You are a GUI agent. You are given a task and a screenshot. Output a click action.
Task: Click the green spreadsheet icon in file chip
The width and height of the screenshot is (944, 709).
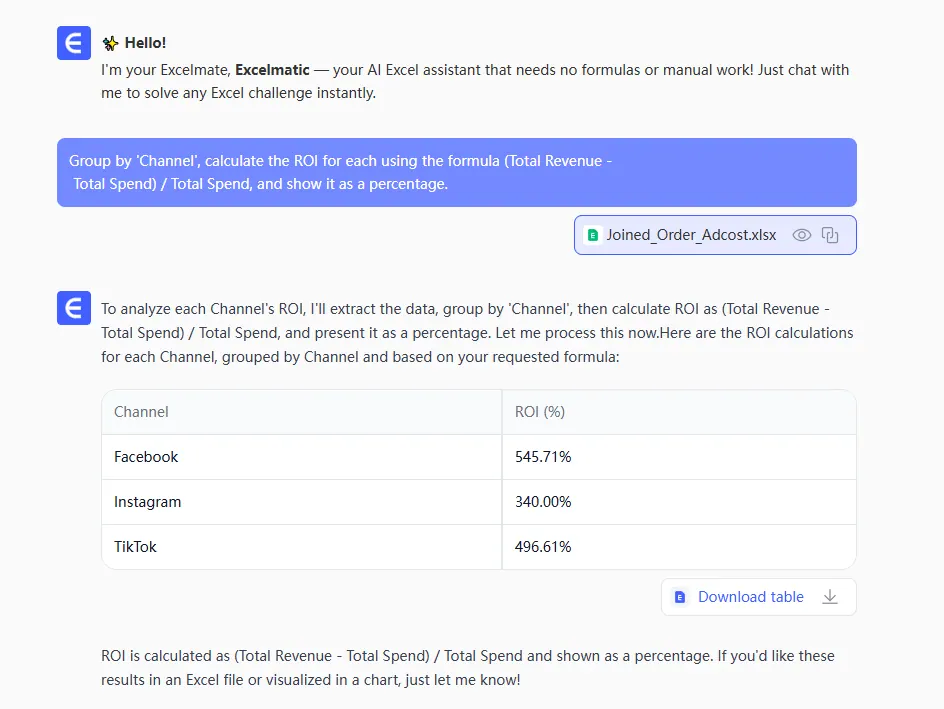coord(593,235)
